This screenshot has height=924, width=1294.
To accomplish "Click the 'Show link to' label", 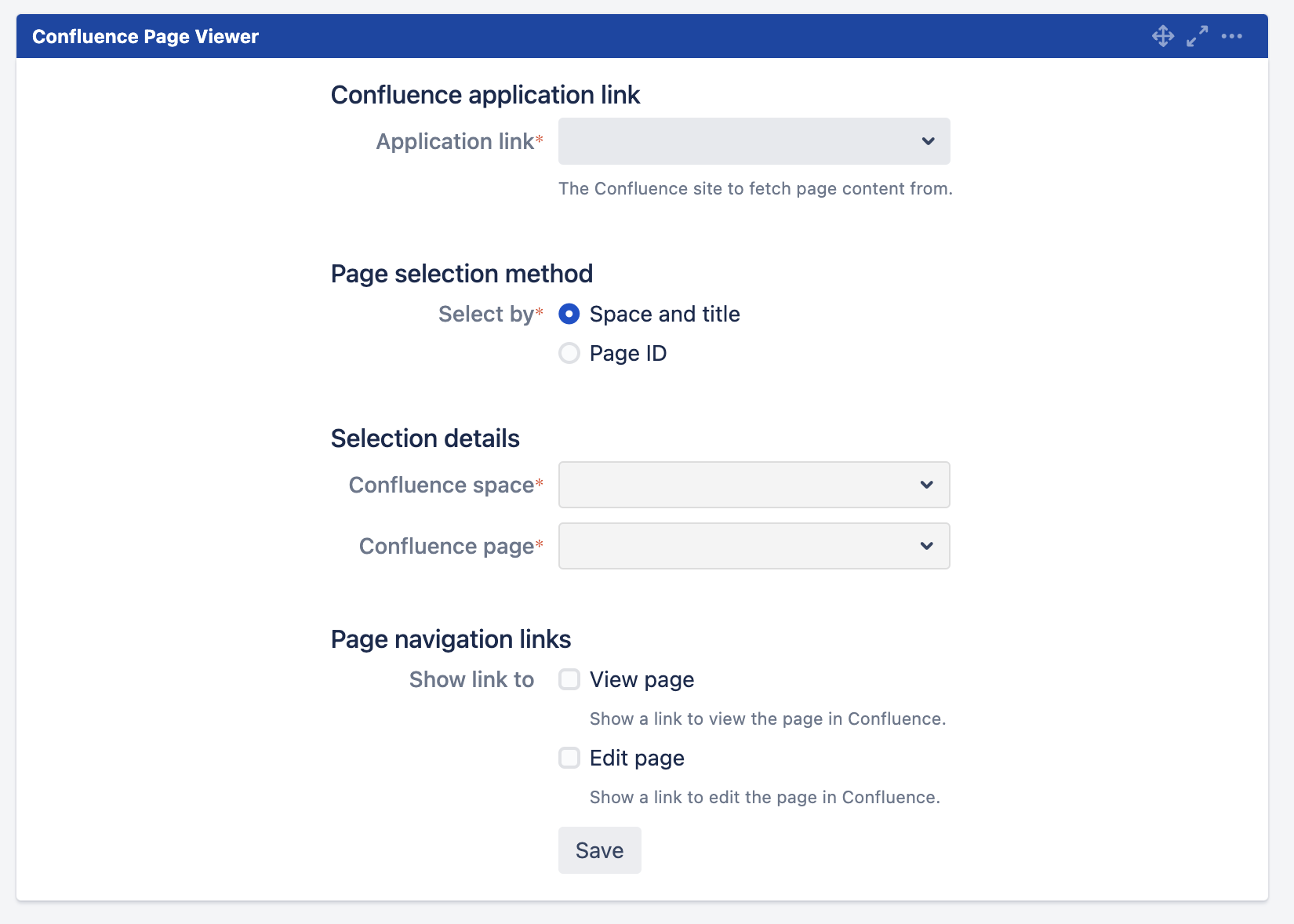I will [x=471, y=679].
